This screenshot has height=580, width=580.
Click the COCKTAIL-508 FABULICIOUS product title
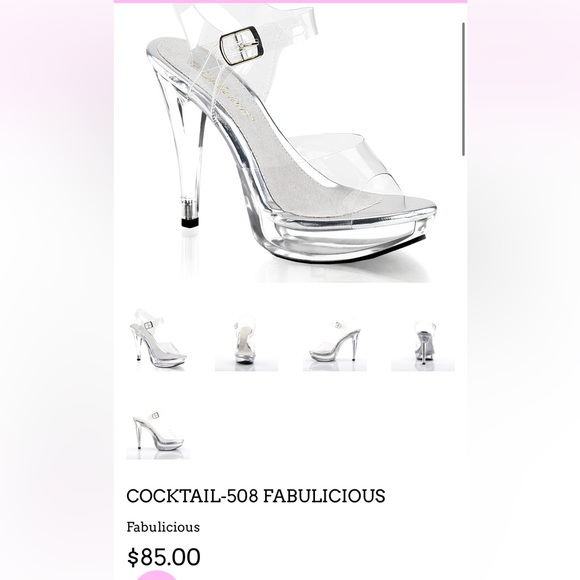256,496
